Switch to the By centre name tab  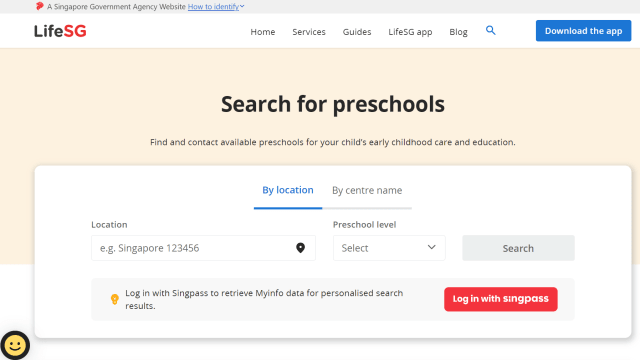(x=367, y=190)
